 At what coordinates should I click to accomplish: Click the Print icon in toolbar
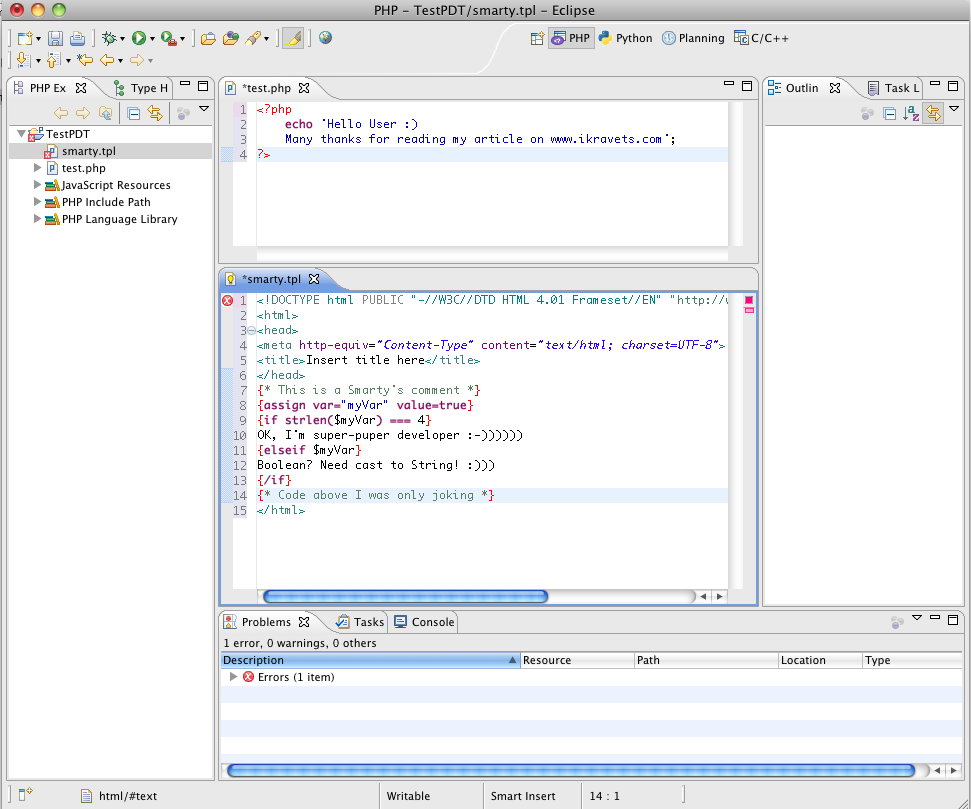click(77, 38)
